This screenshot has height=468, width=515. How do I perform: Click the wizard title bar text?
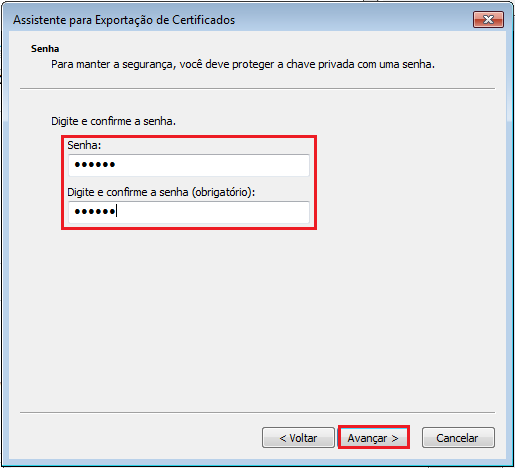coord(124,20)
